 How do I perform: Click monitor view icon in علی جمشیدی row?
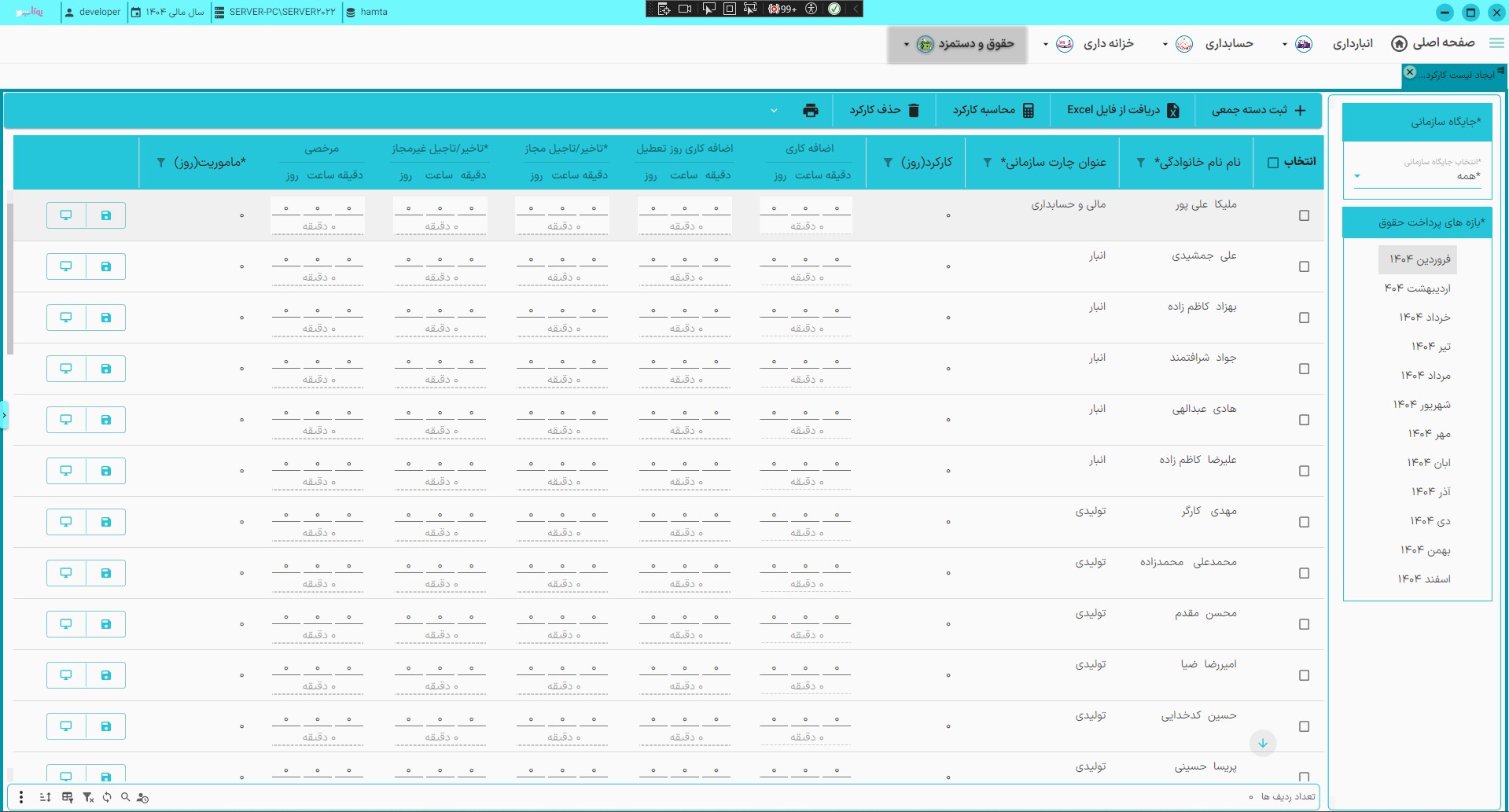click(66, 266)
